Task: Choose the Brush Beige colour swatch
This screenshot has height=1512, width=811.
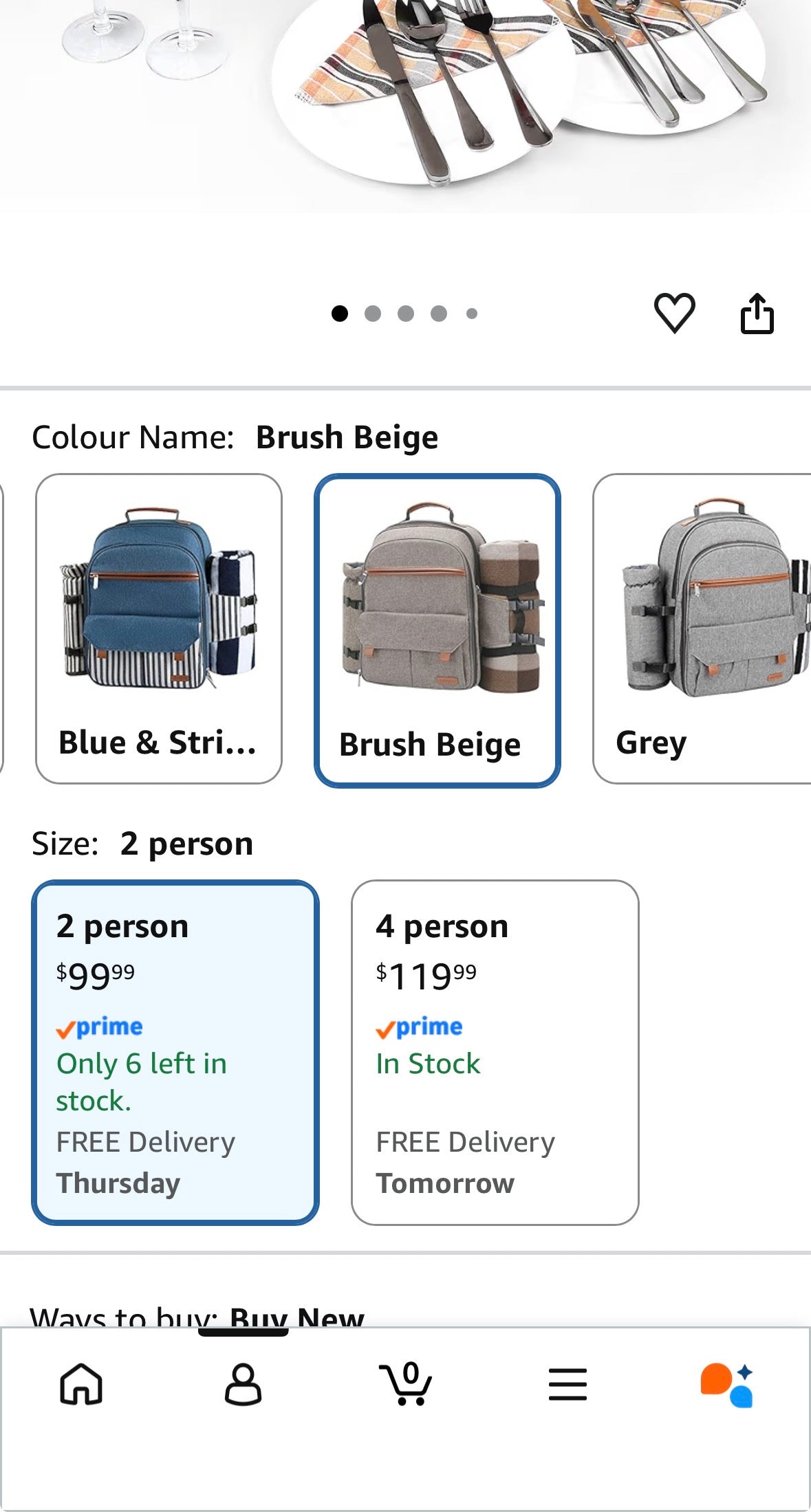Action: (x=437, y=630)
